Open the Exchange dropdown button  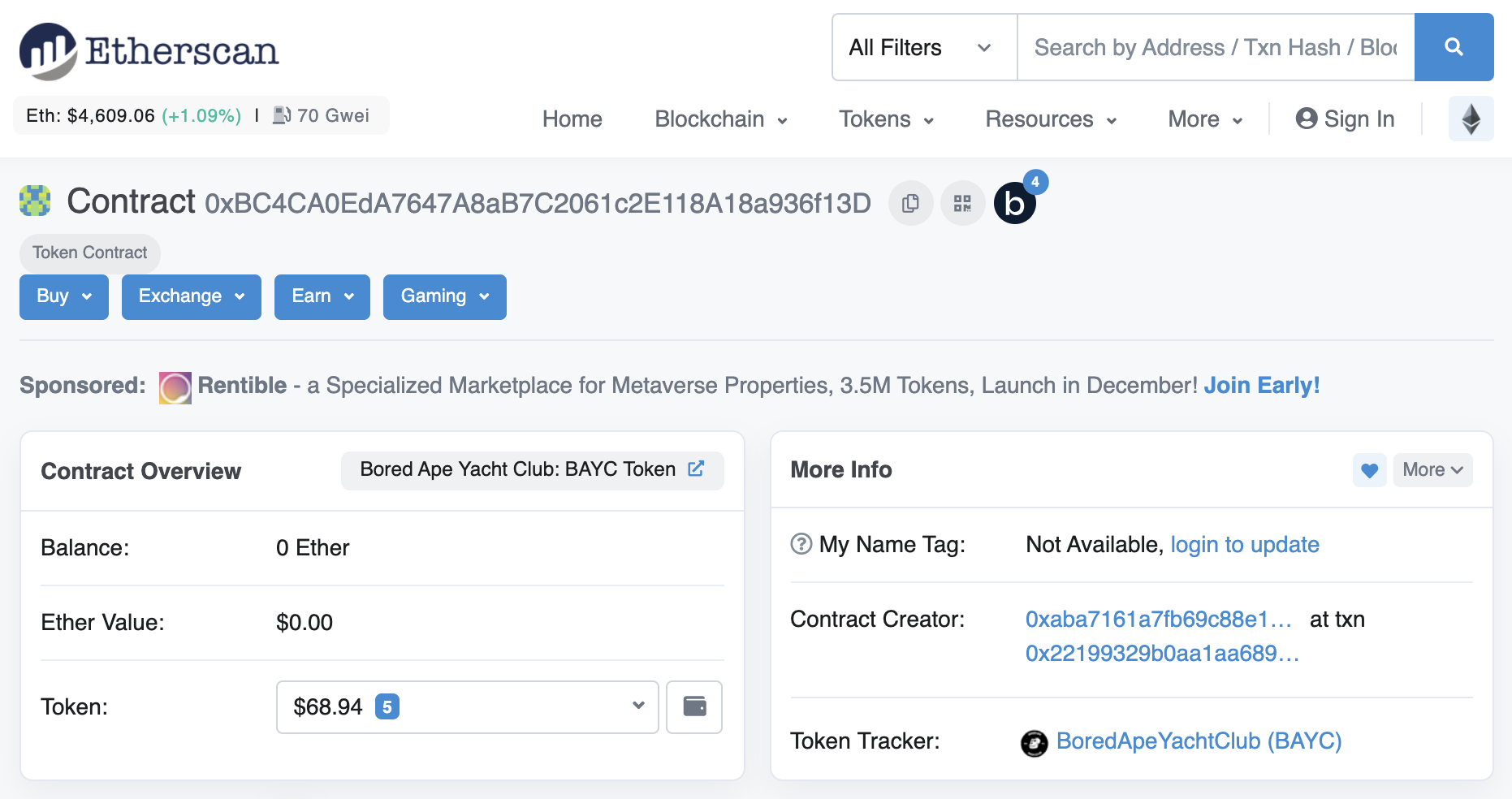pyautogui.click(x=192, y=296)
